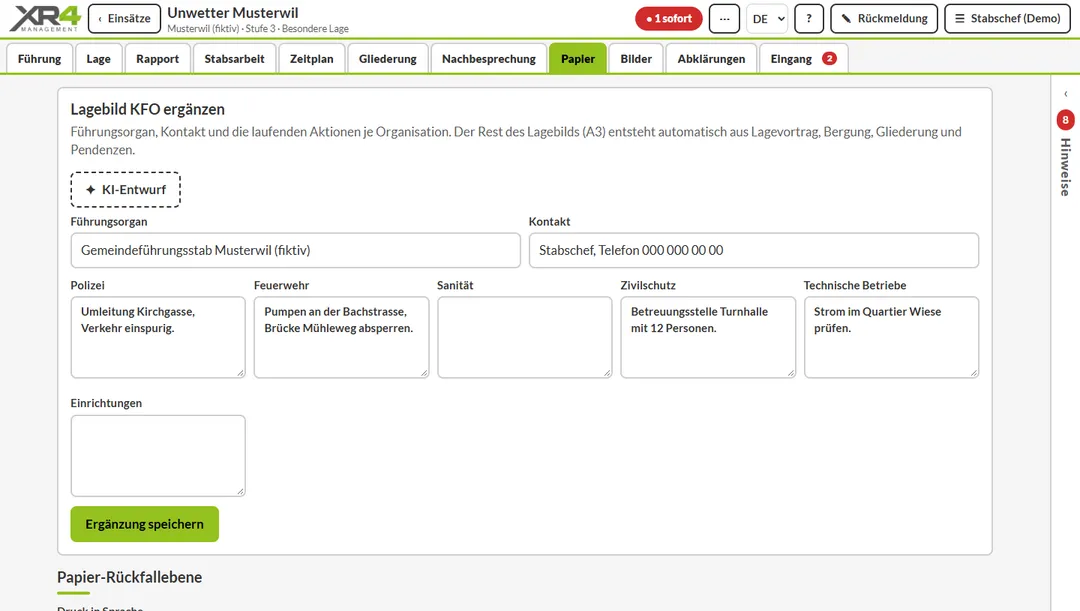The width and height of the screenshot is (1080, 611).
Task: Open the Rapport tab
Action: (x=158, y=59)
